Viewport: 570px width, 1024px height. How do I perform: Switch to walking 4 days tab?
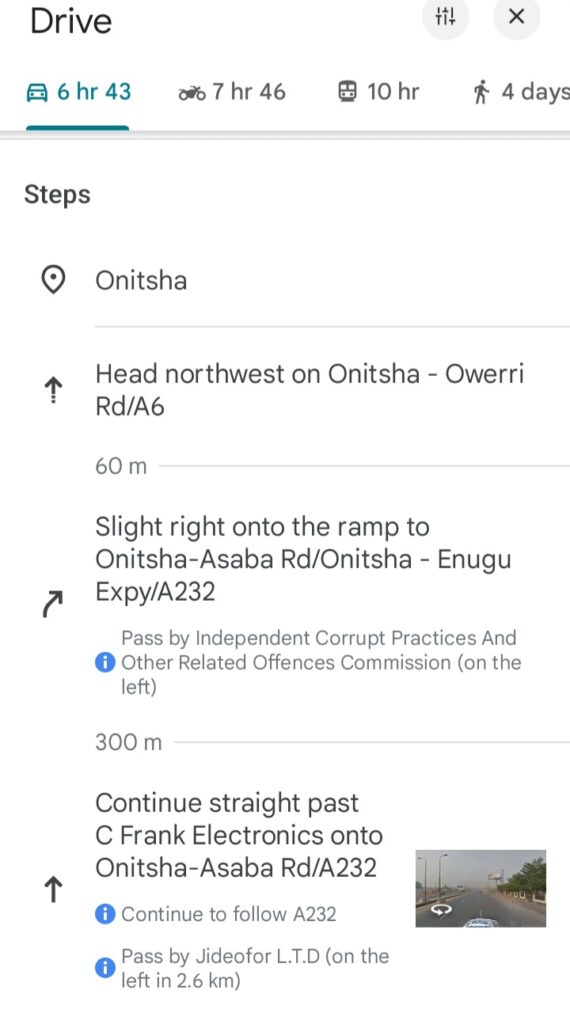click(521, 92)
